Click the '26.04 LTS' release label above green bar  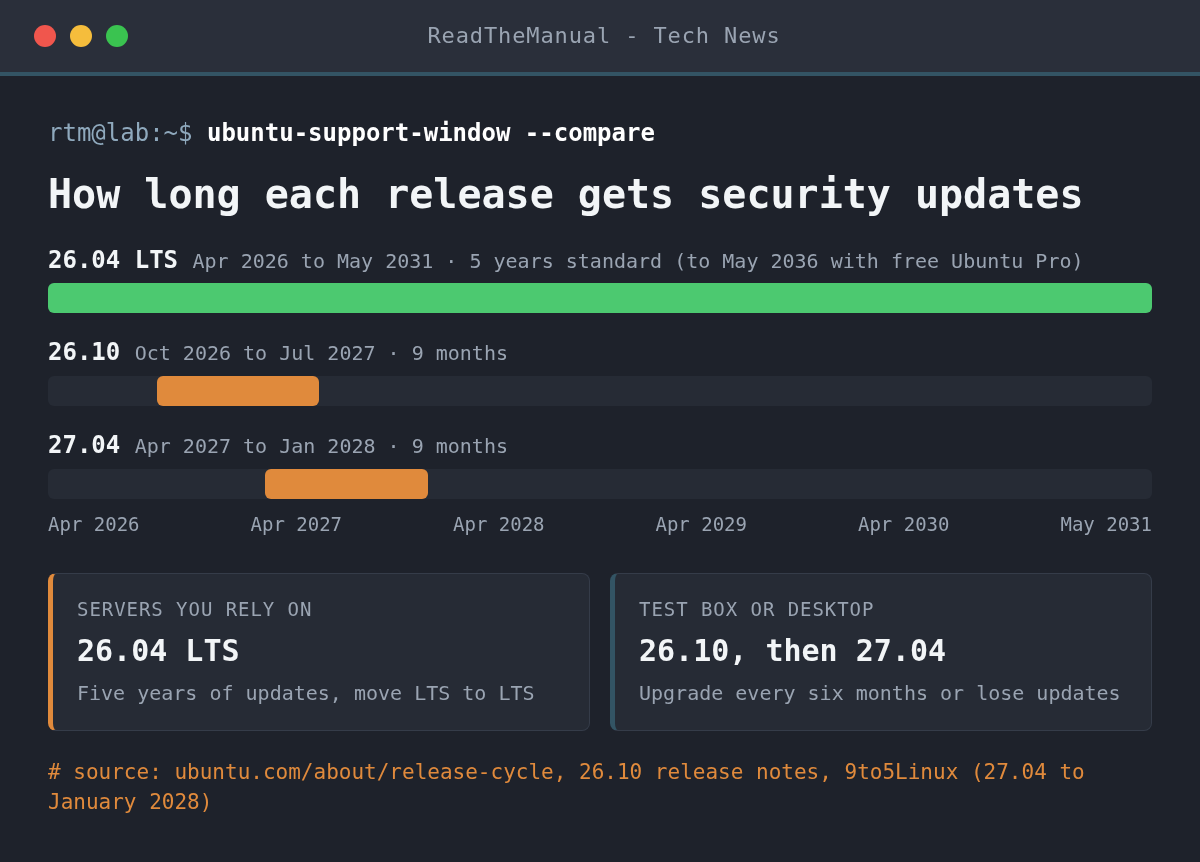[x=113, y=260]
